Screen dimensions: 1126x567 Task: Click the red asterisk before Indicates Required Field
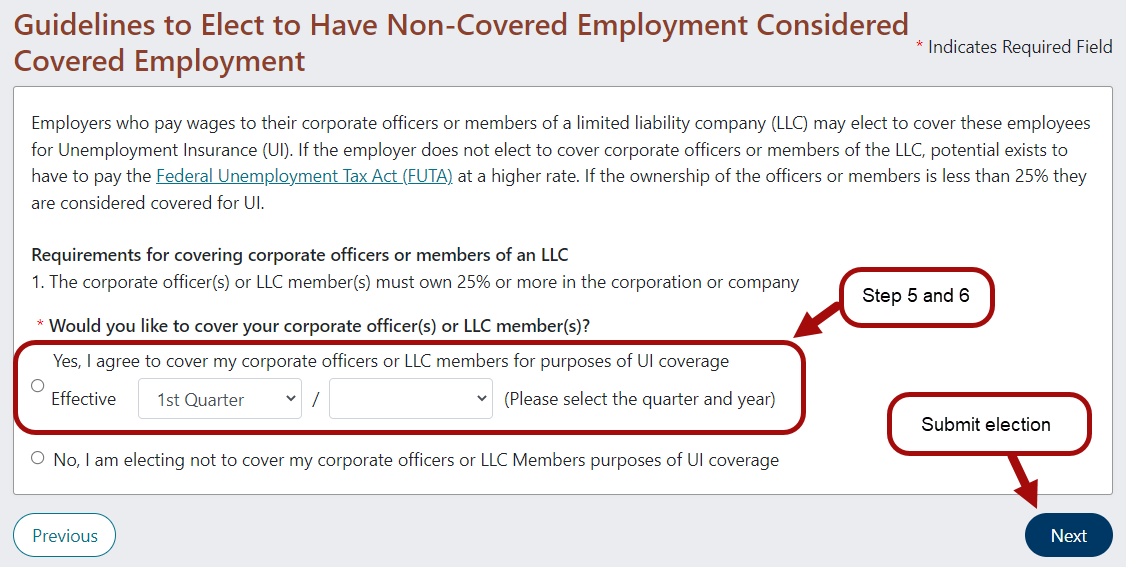[919, 48]
